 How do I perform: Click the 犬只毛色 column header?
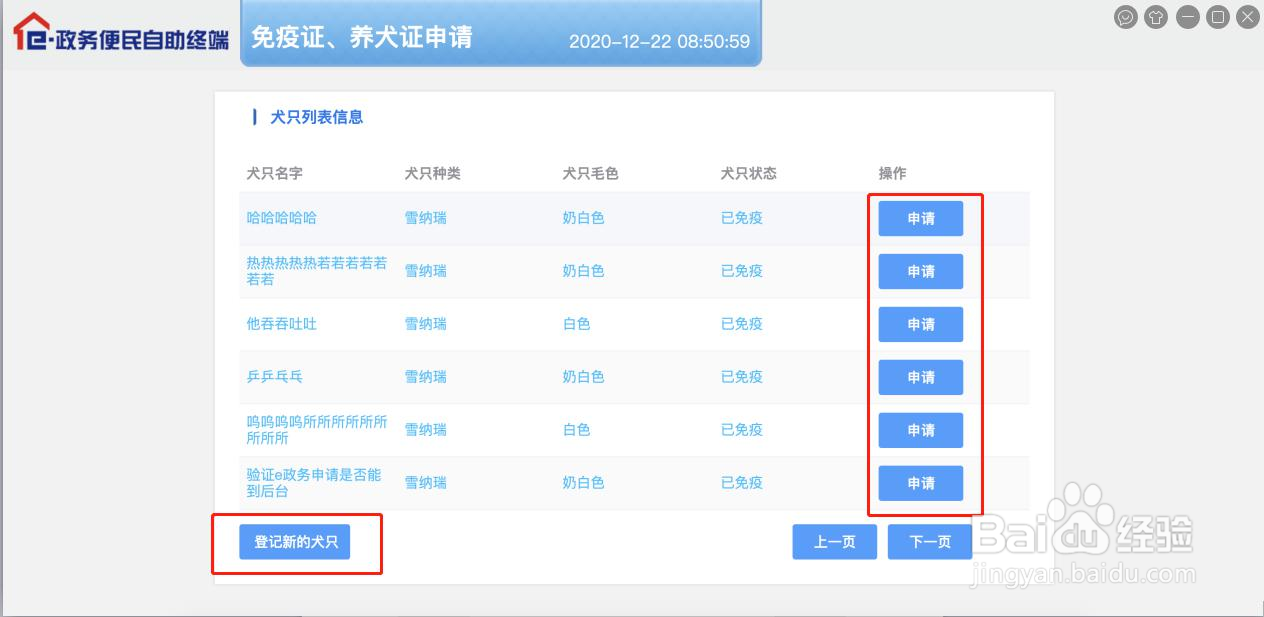tap(591, 173)
